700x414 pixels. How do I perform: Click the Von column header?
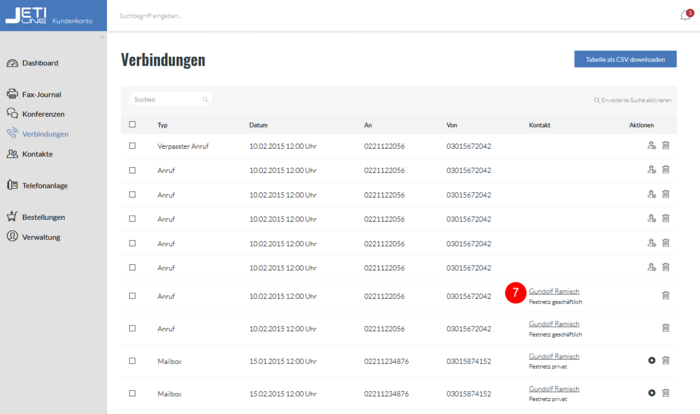pyautogui.click(x=452, y=125)
